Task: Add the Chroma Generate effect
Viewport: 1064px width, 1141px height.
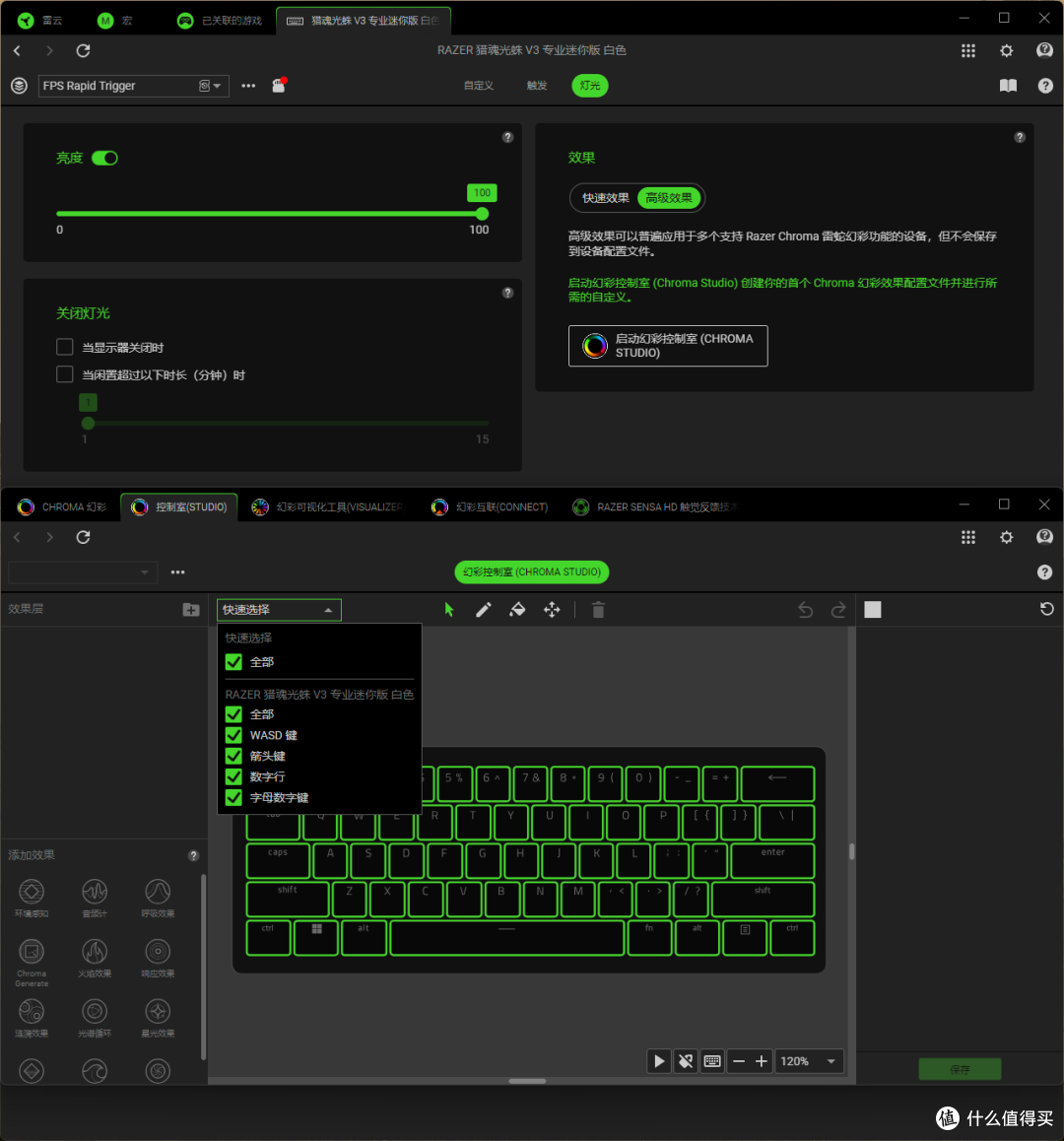Action: pyautogui.click(x=32, y=962)
